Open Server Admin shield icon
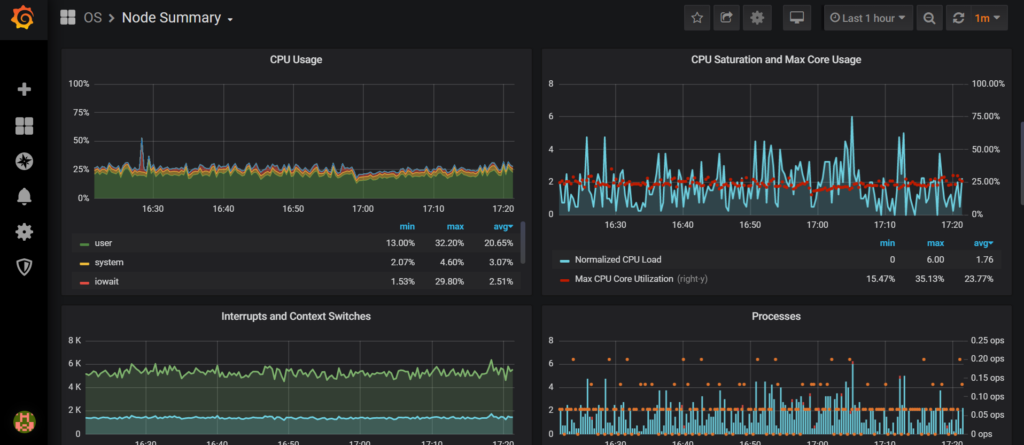This screenshot has width=1024, height=445. point(25,267)
